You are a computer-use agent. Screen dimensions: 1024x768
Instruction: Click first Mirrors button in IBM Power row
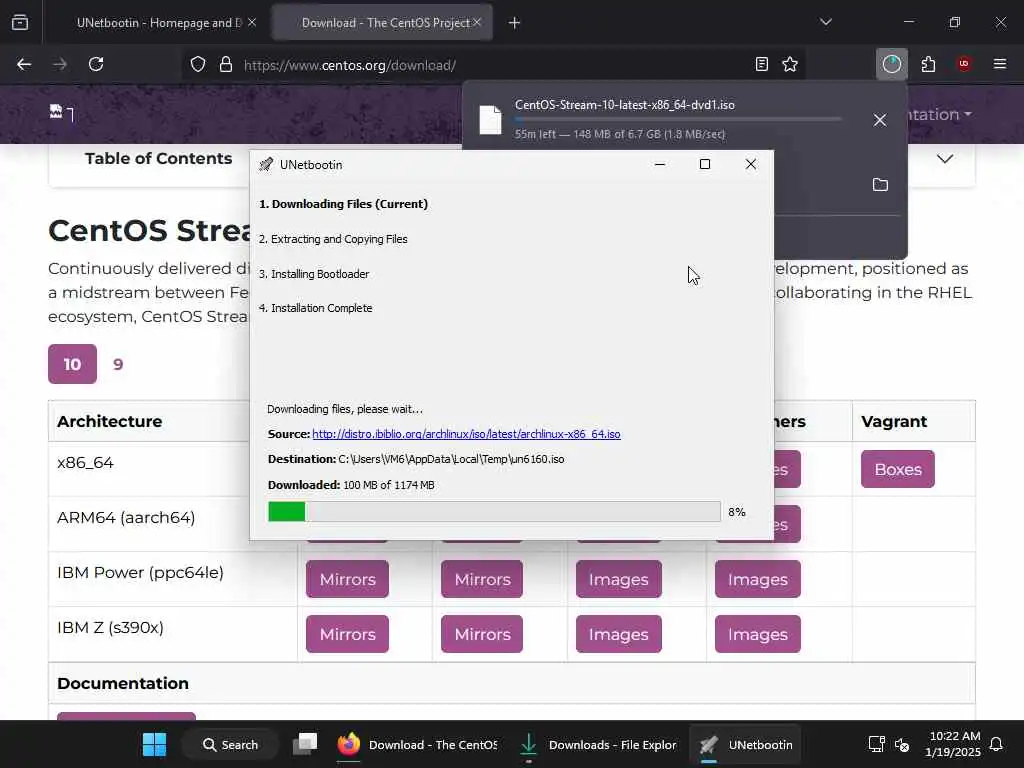click(347, 579)
